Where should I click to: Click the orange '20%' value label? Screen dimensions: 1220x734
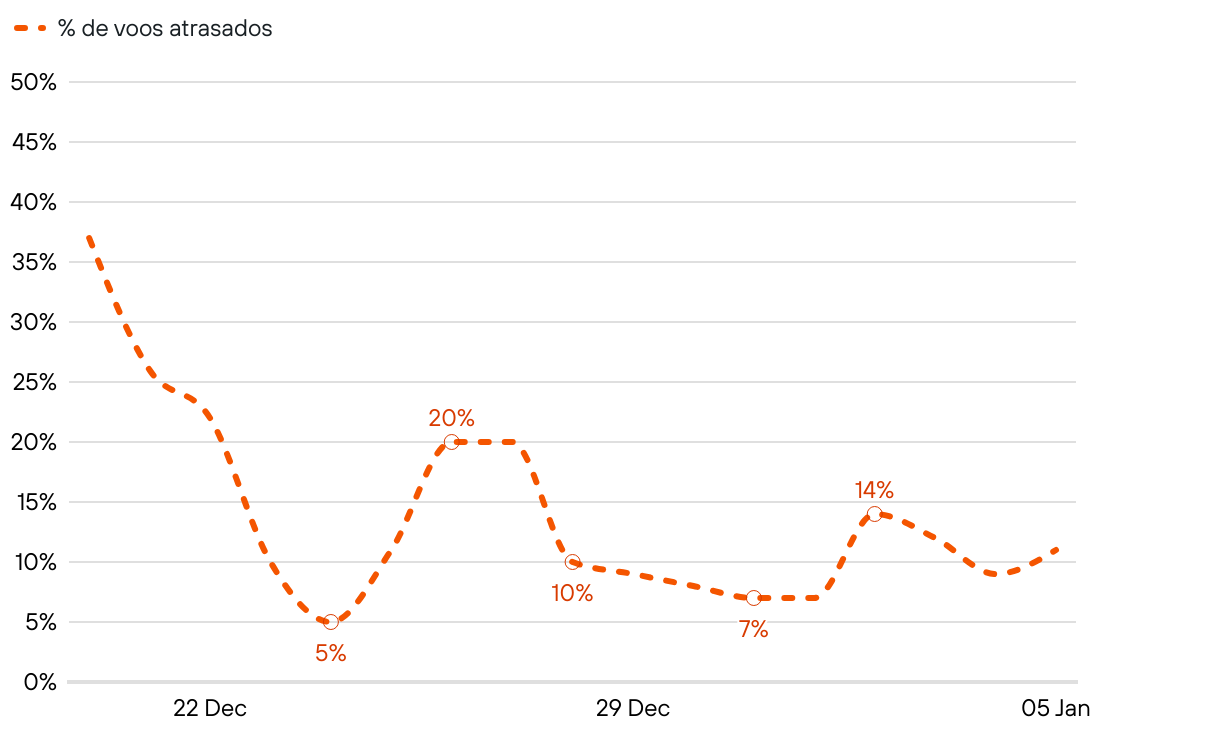coord(451,418)
